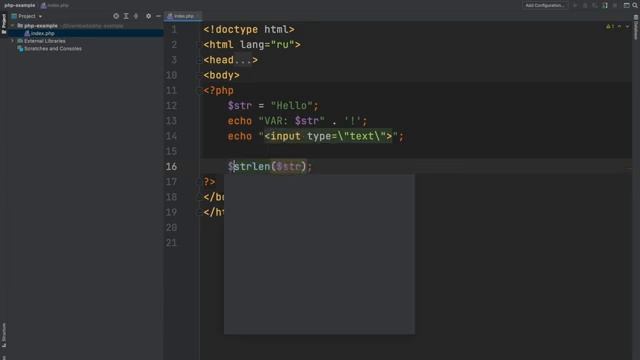This screenshot has width=640, height=360.
Task: Click the Run with Coverage icon
Action: (595, 5)
